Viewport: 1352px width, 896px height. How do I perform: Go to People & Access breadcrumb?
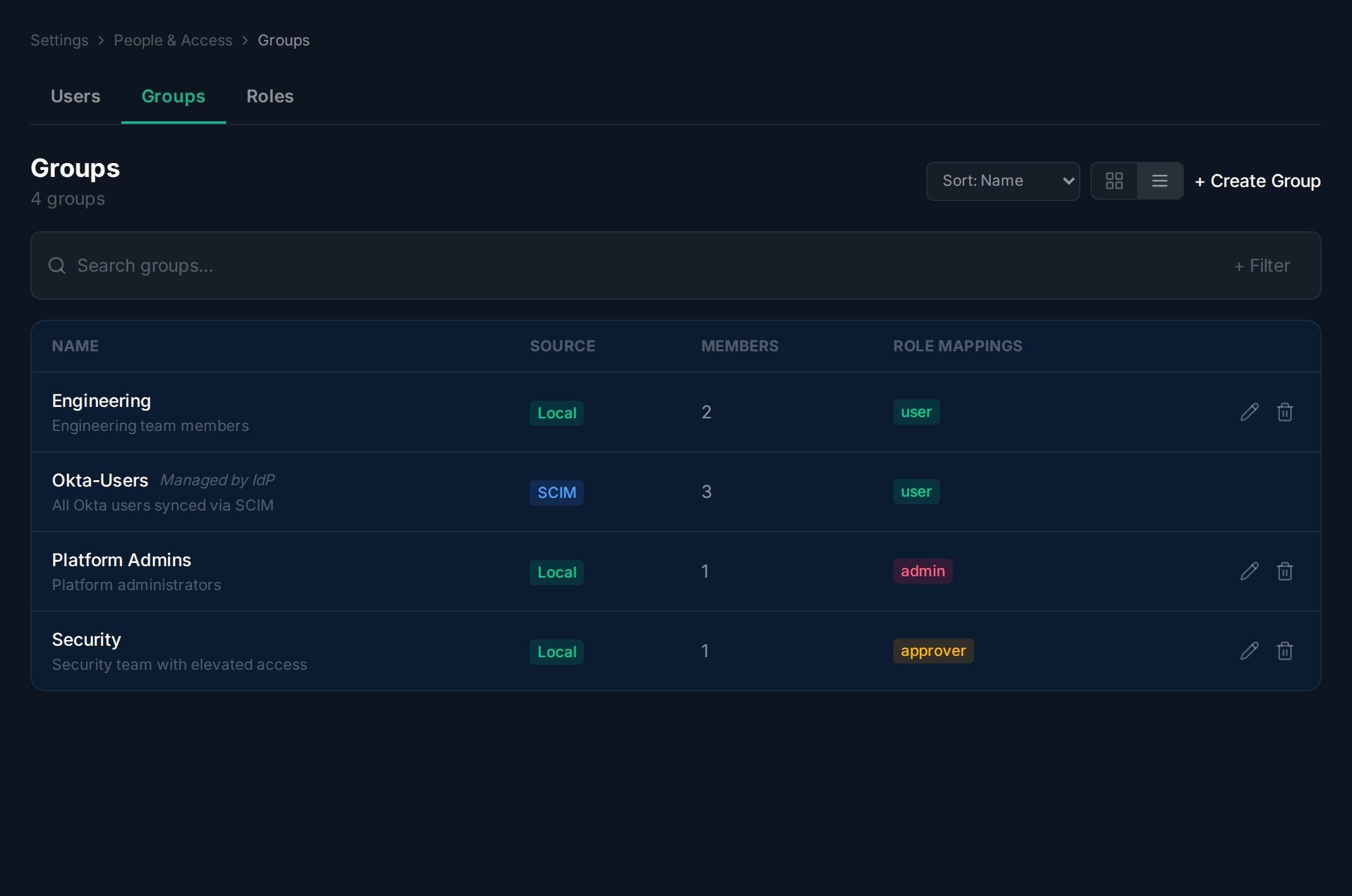pyautogui.click(x=173, y=40)
